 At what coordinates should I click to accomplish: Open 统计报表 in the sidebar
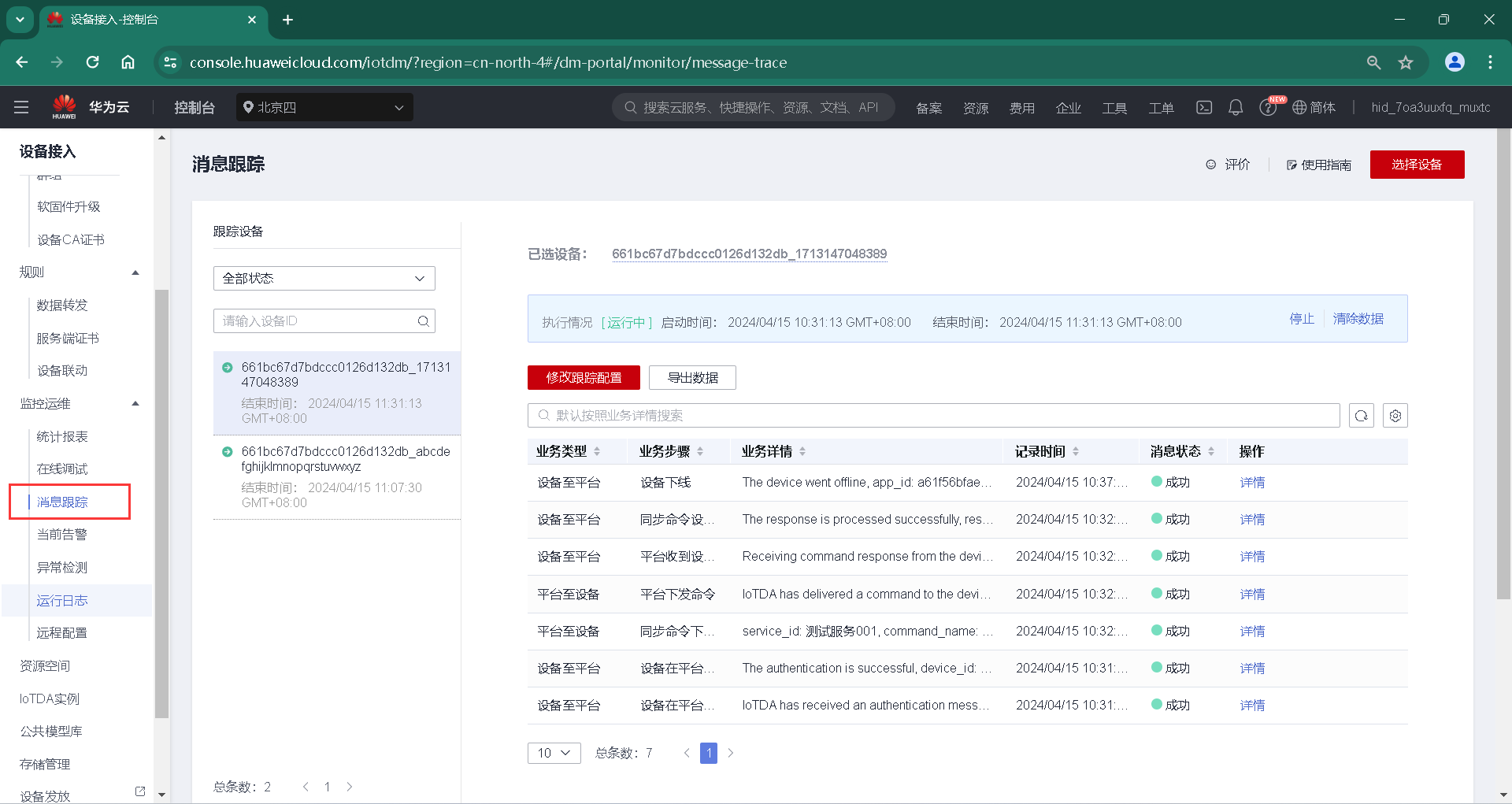coord(62,437)
